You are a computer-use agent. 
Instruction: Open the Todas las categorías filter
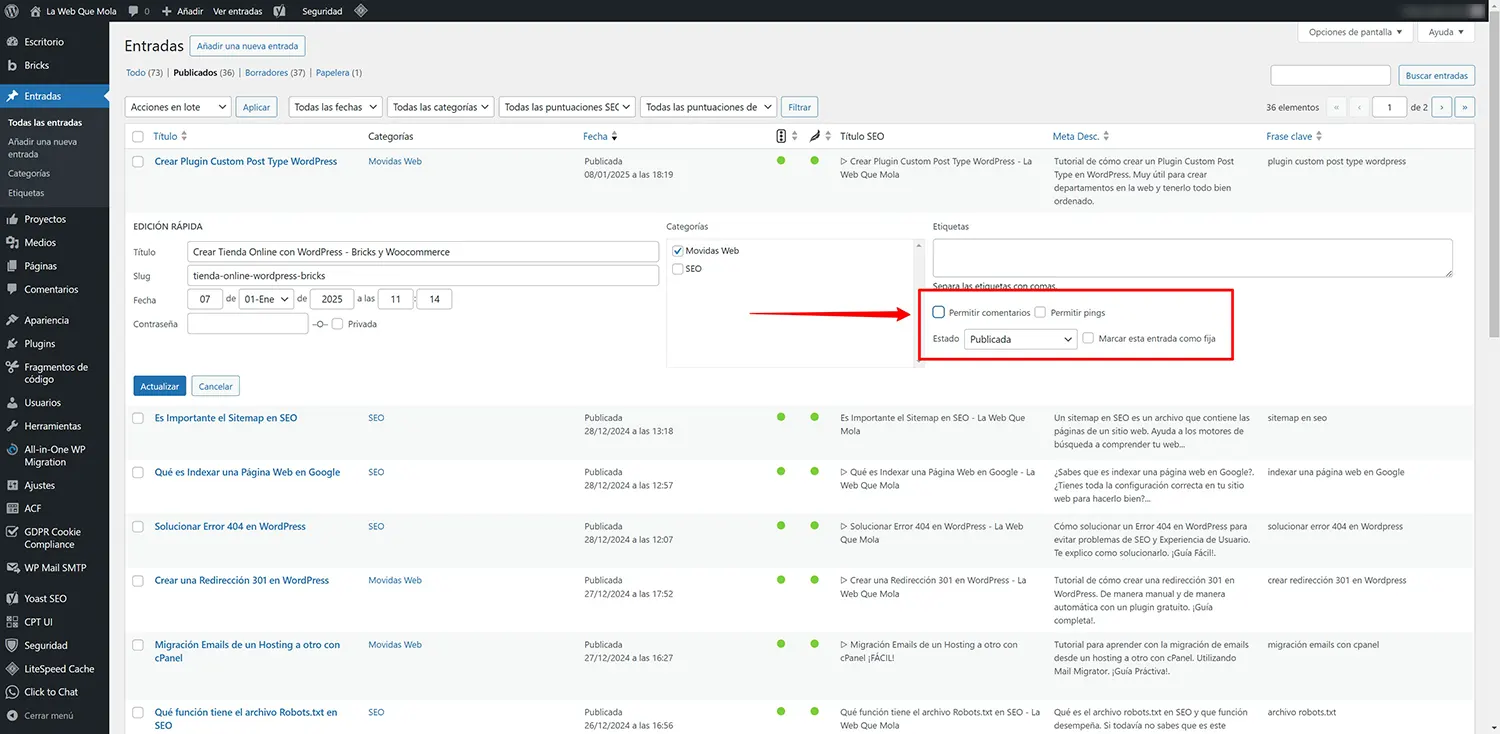tap(441, 107)
